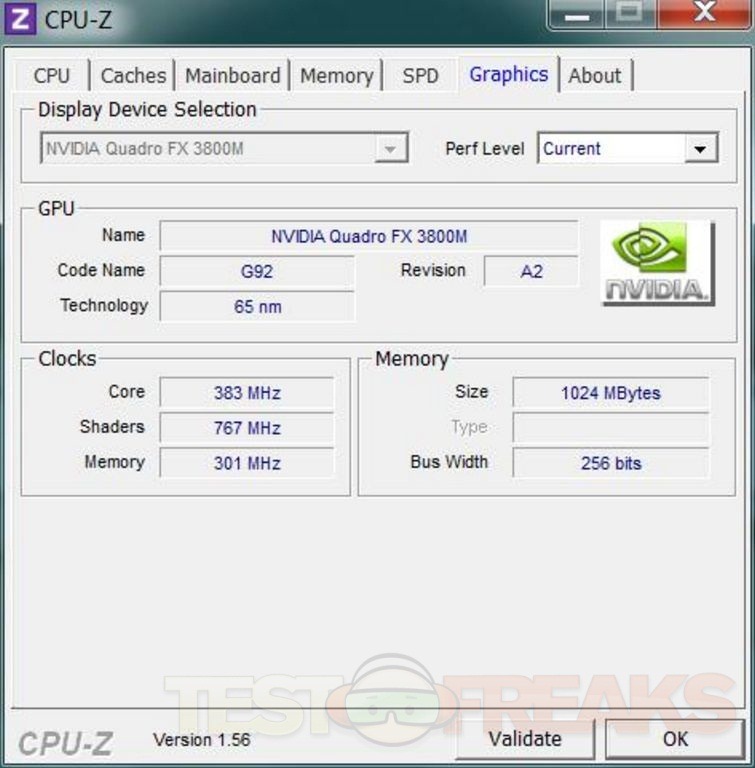Image resolution: width=755 pixels, height=768 pixels.
Task: Open the About tab
Action: (595, 76)
